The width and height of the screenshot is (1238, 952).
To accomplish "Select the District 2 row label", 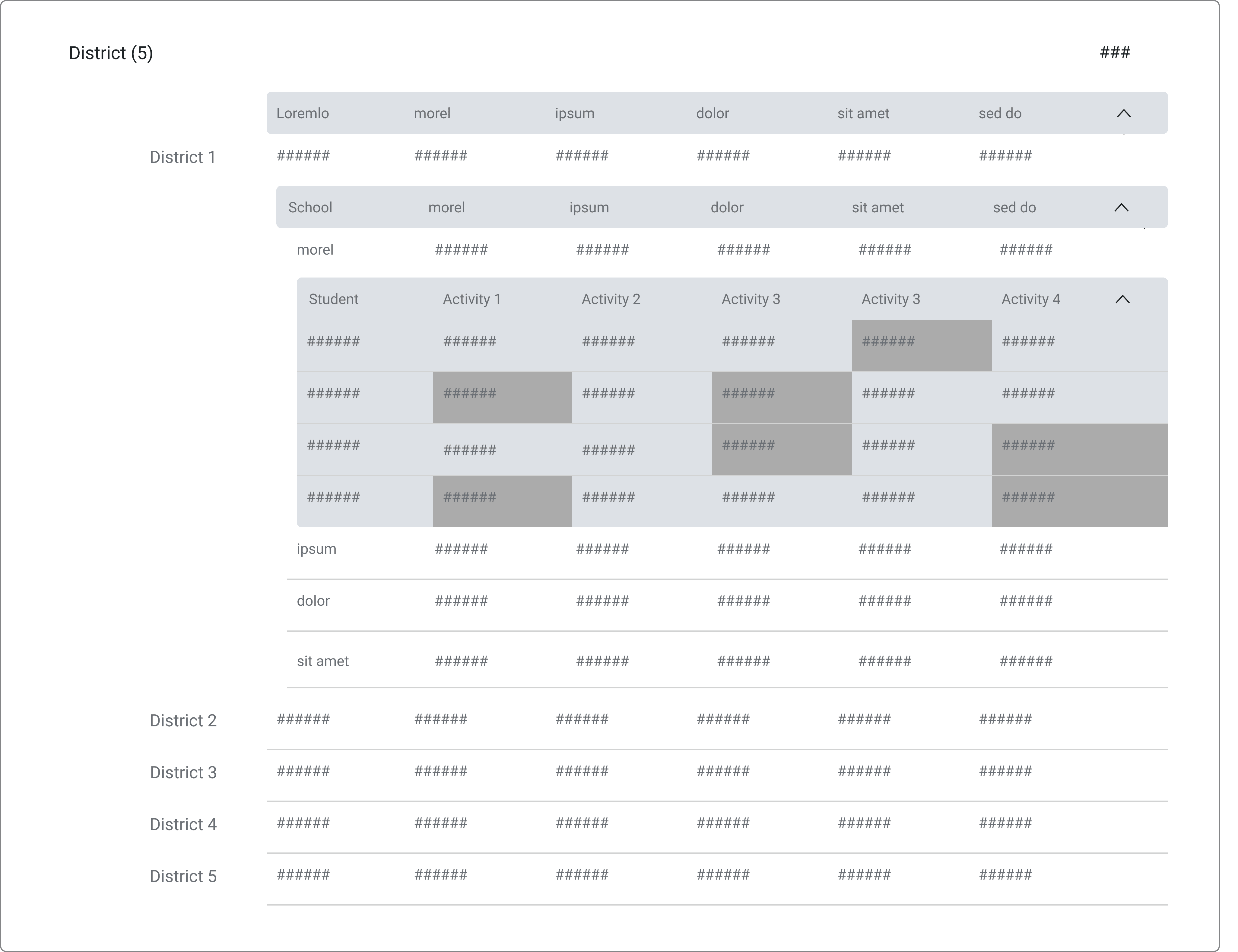I will coord(183,720).
